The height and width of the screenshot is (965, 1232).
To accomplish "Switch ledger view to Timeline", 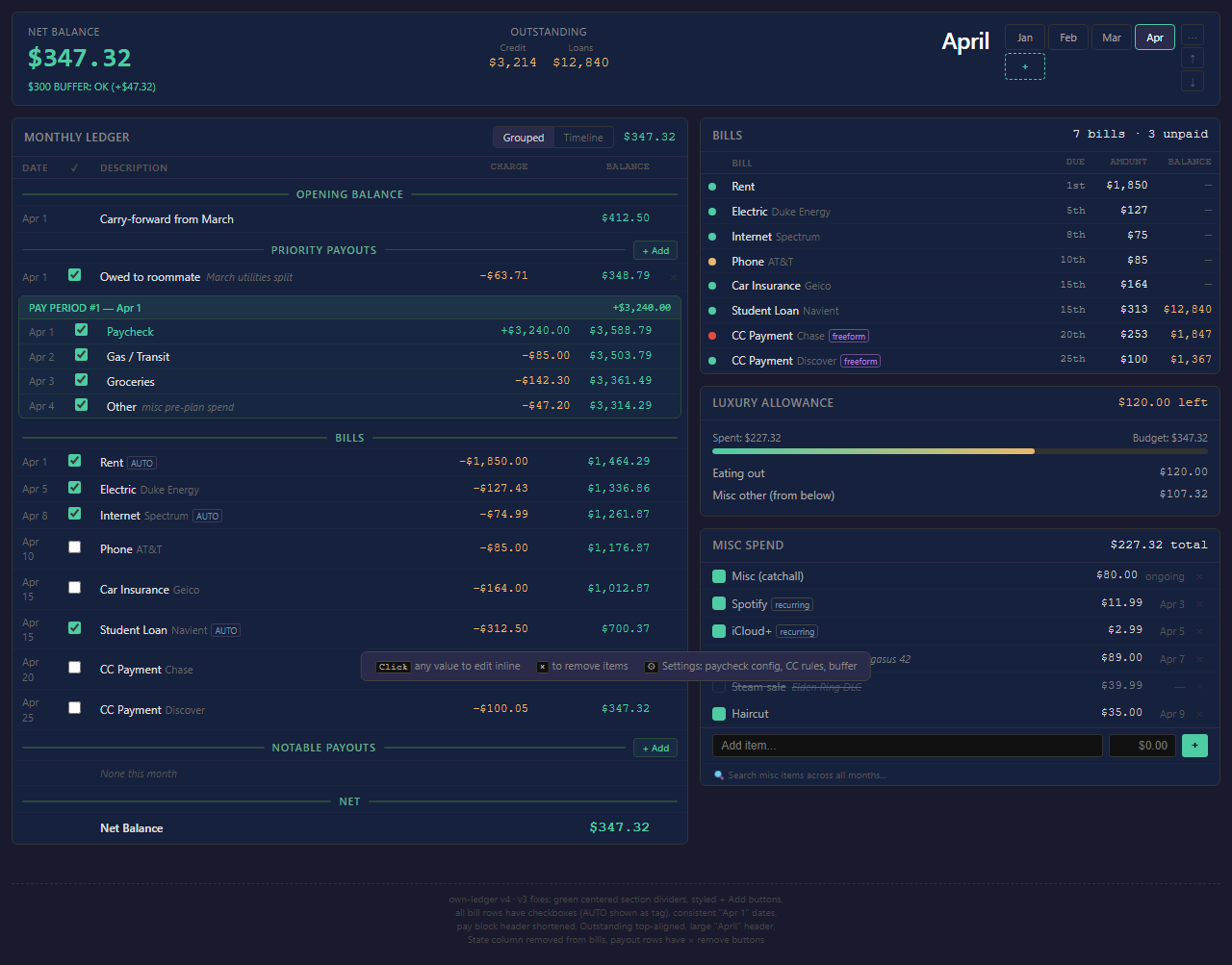I will point(583,138).
